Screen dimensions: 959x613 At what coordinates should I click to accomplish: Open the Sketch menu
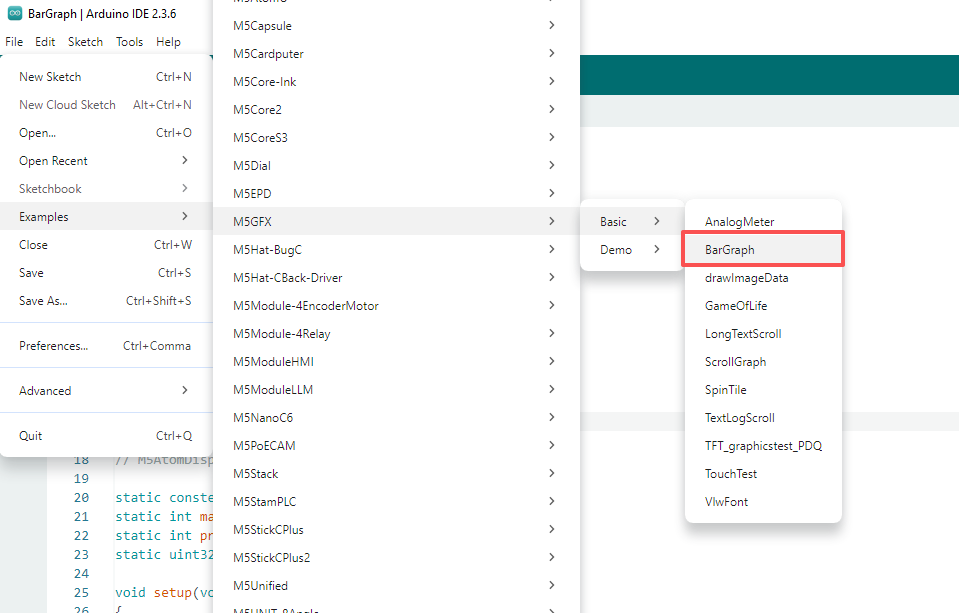(85, 42)
